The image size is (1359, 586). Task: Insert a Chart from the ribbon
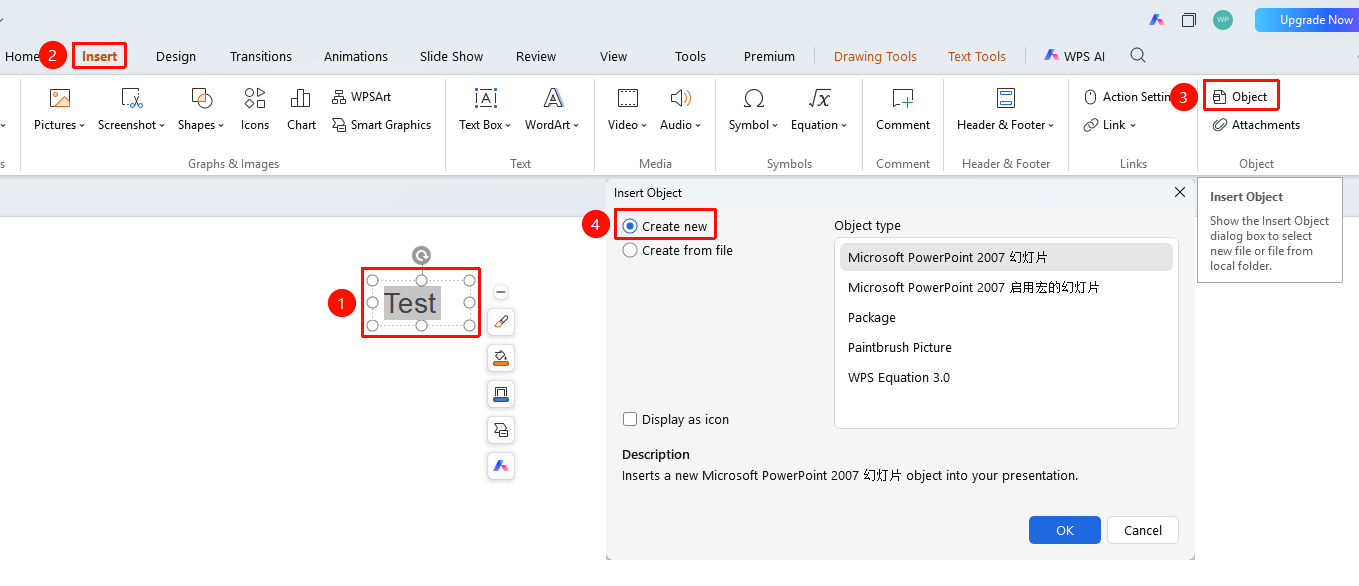tap(301, 110)
